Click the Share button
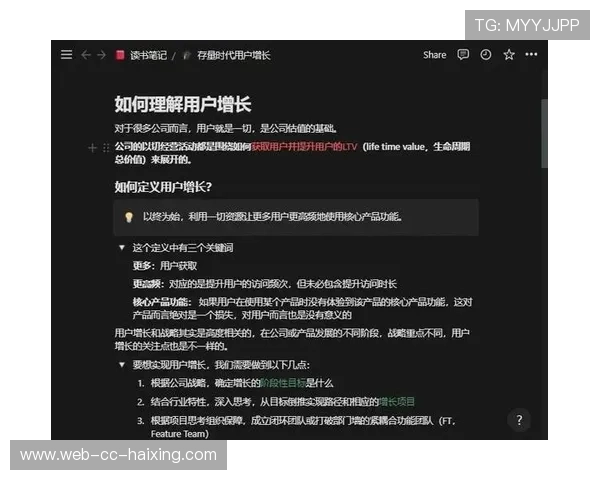The width and height of the screenshot is (600, 480). (434, 55)
